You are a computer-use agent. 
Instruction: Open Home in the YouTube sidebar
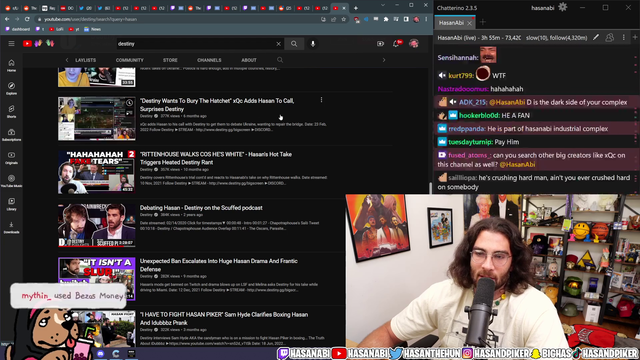[11, 65]
